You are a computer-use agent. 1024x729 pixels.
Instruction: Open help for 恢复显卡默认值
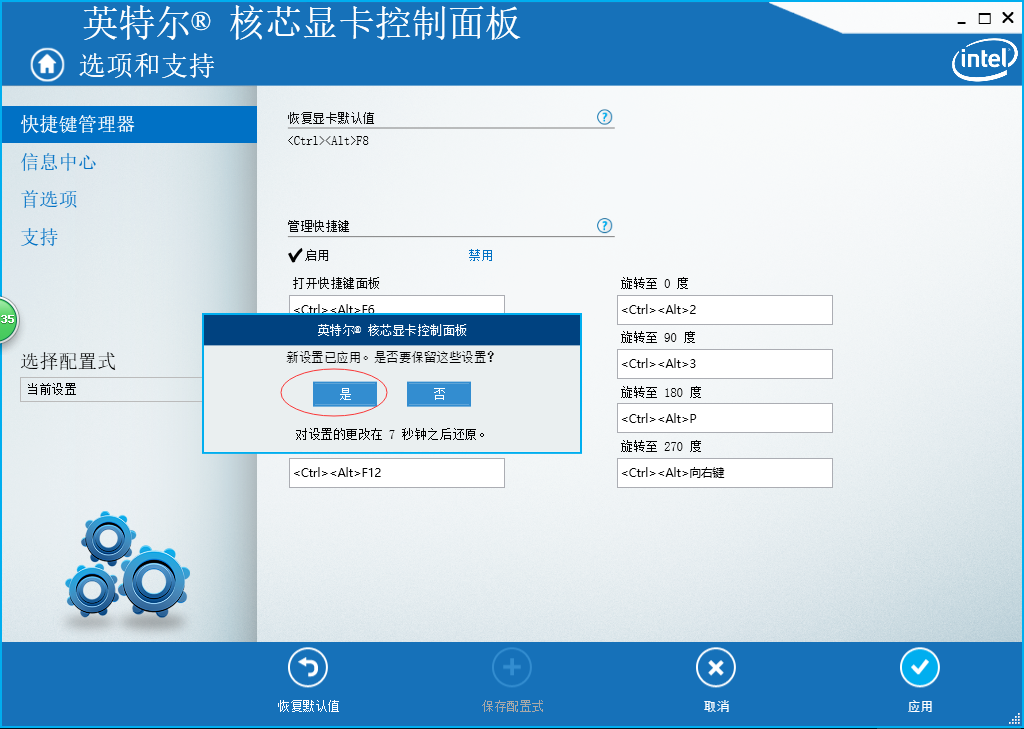pyautogui.click(x=605, y=118)
